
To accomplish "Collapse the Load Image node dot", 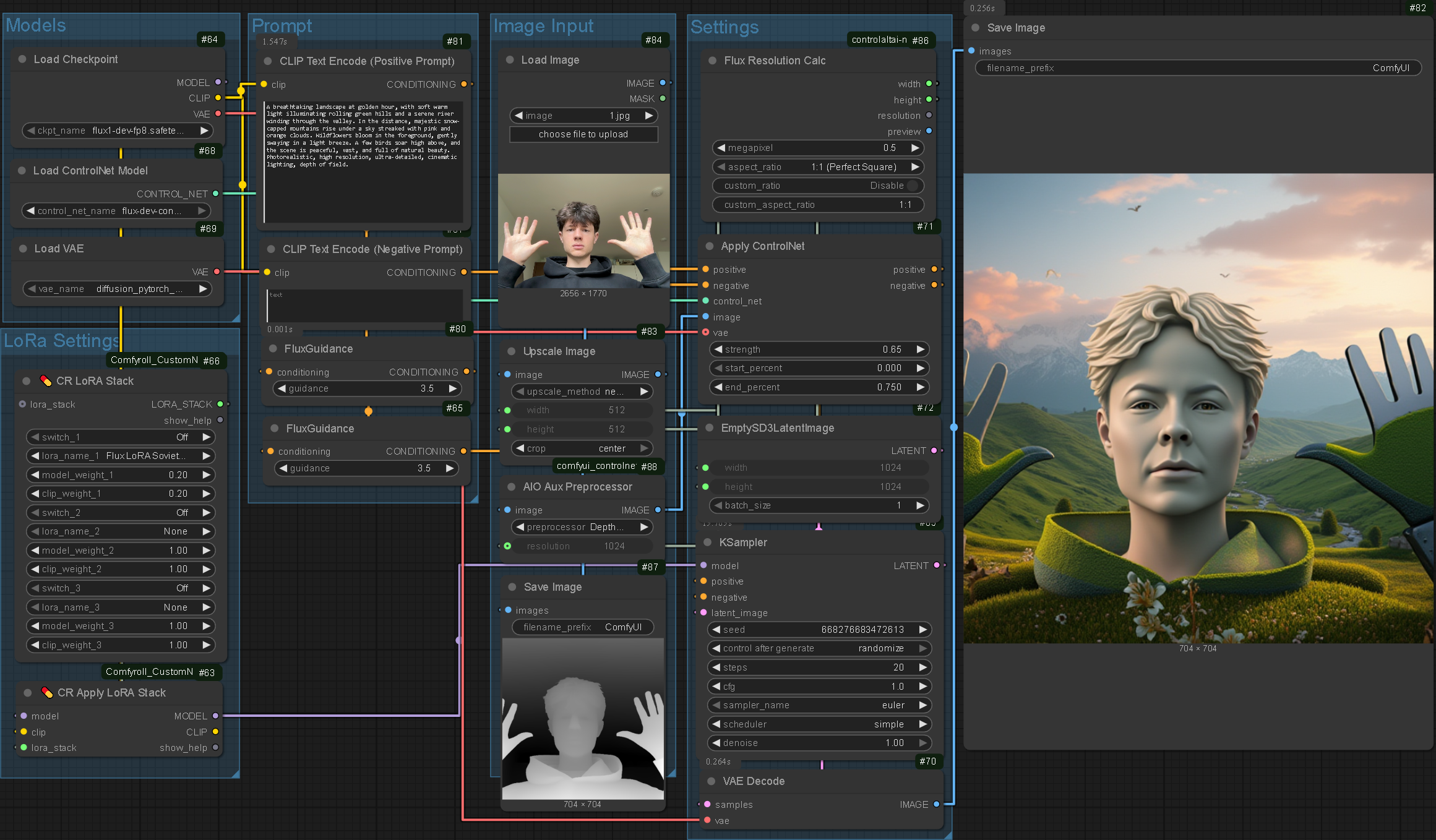I will point(510,60).
